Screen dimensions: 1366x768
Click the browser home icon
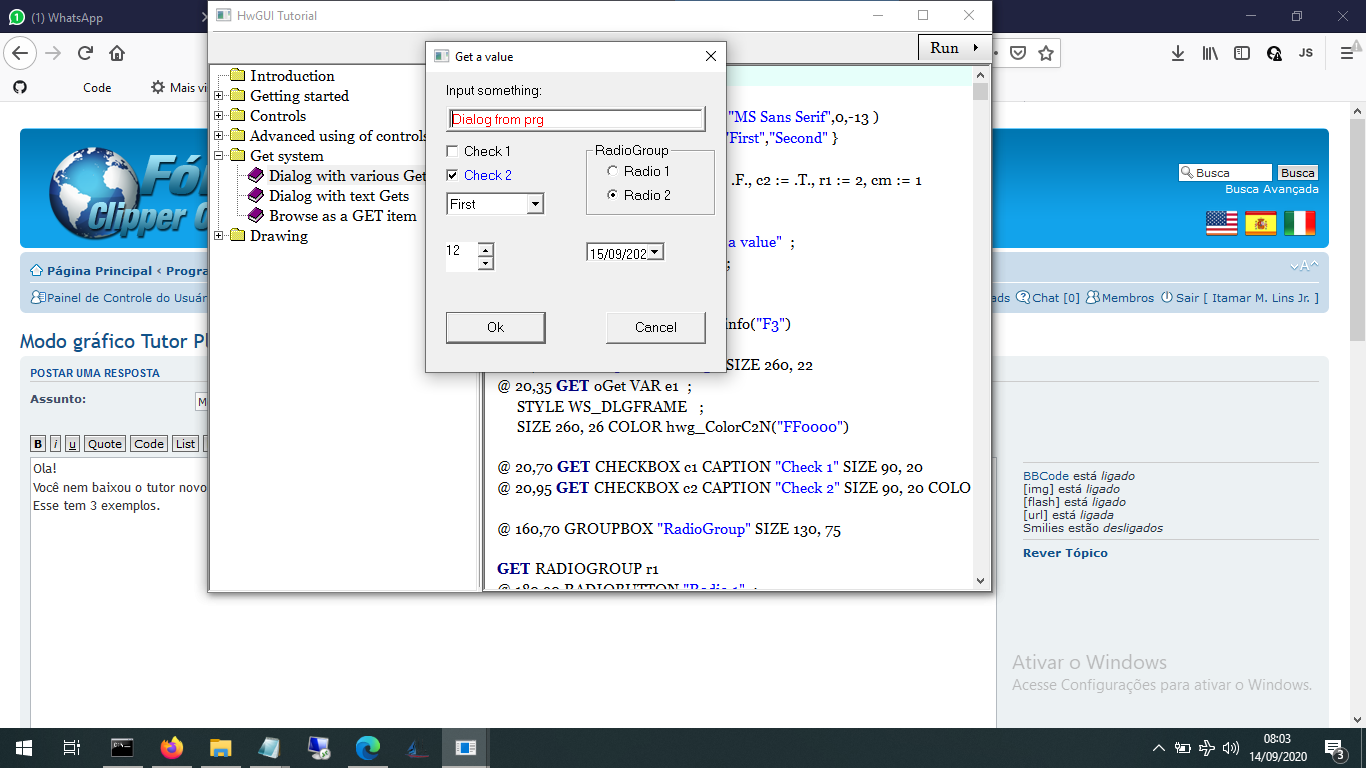click(117, 53)
